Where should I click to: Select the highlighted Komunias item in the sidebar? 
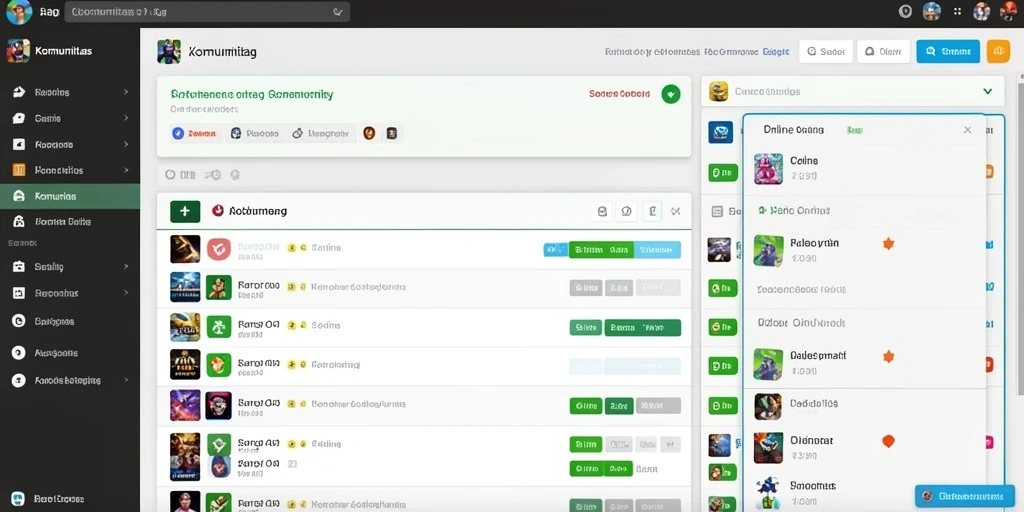point(70,196)
